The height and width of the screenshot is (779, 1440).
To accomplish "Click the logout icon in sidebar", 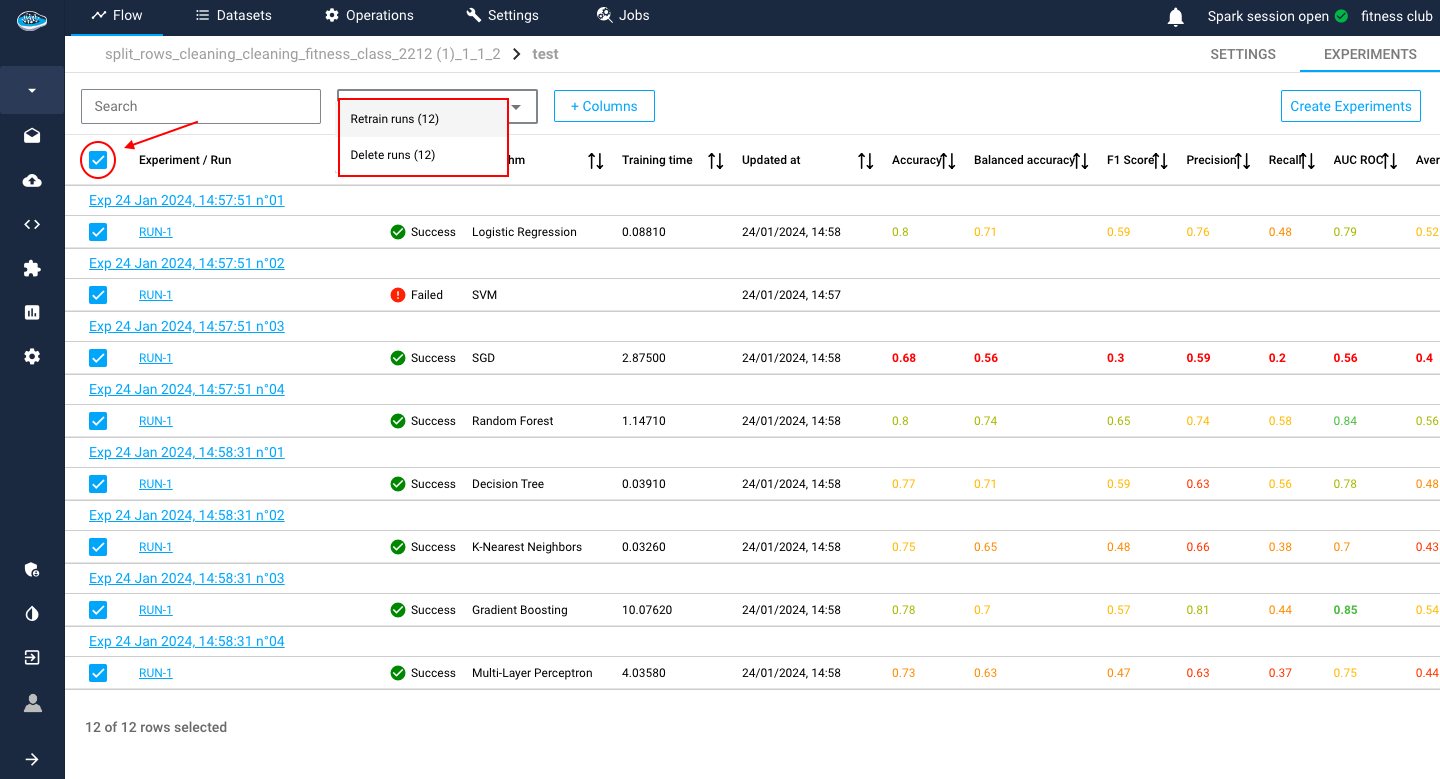I will coord(32,658).
